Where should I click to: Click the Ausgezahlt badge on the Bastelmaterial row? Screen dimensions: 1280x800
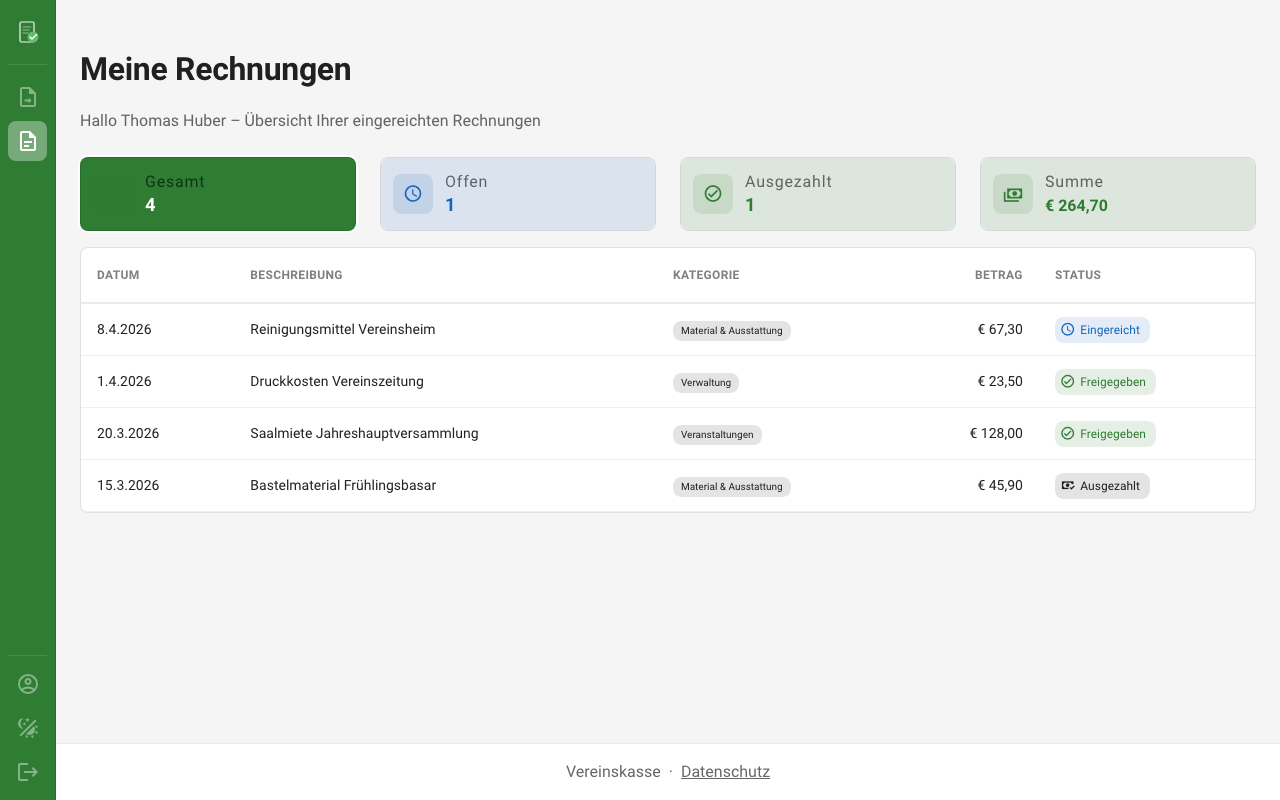1102,485
